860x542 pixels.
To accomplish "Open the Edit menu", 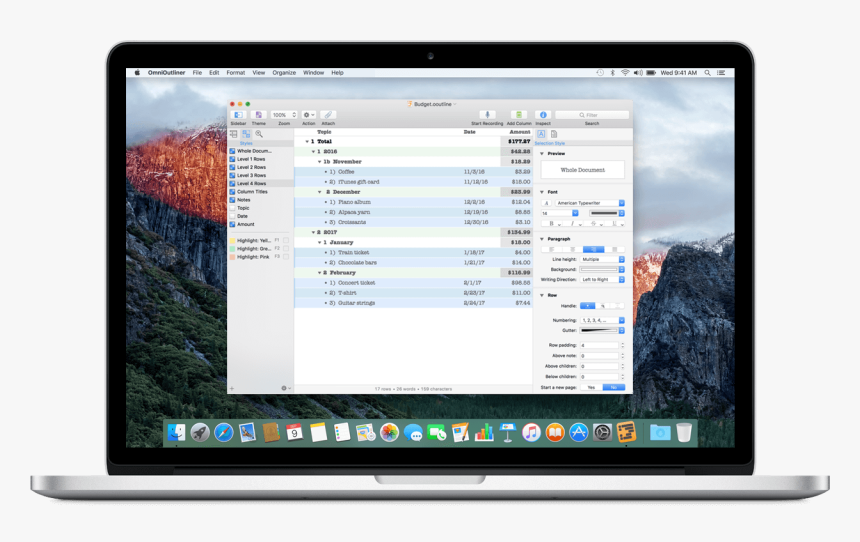I will click(x=214, y=72).
